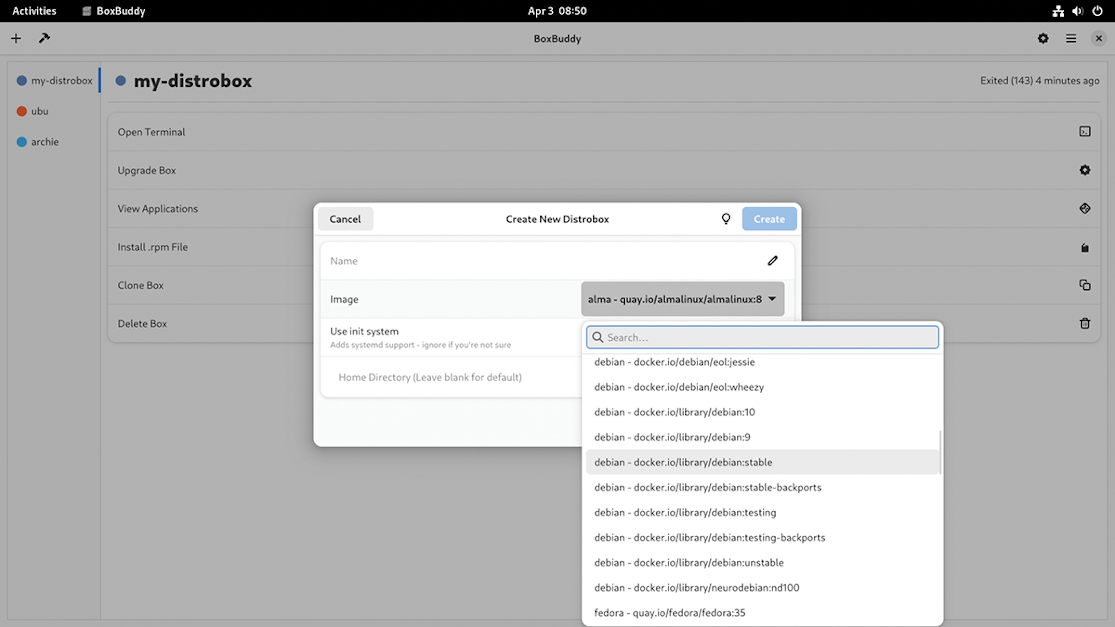Click the hammer assemble icon in header

[x=44, y=38]
